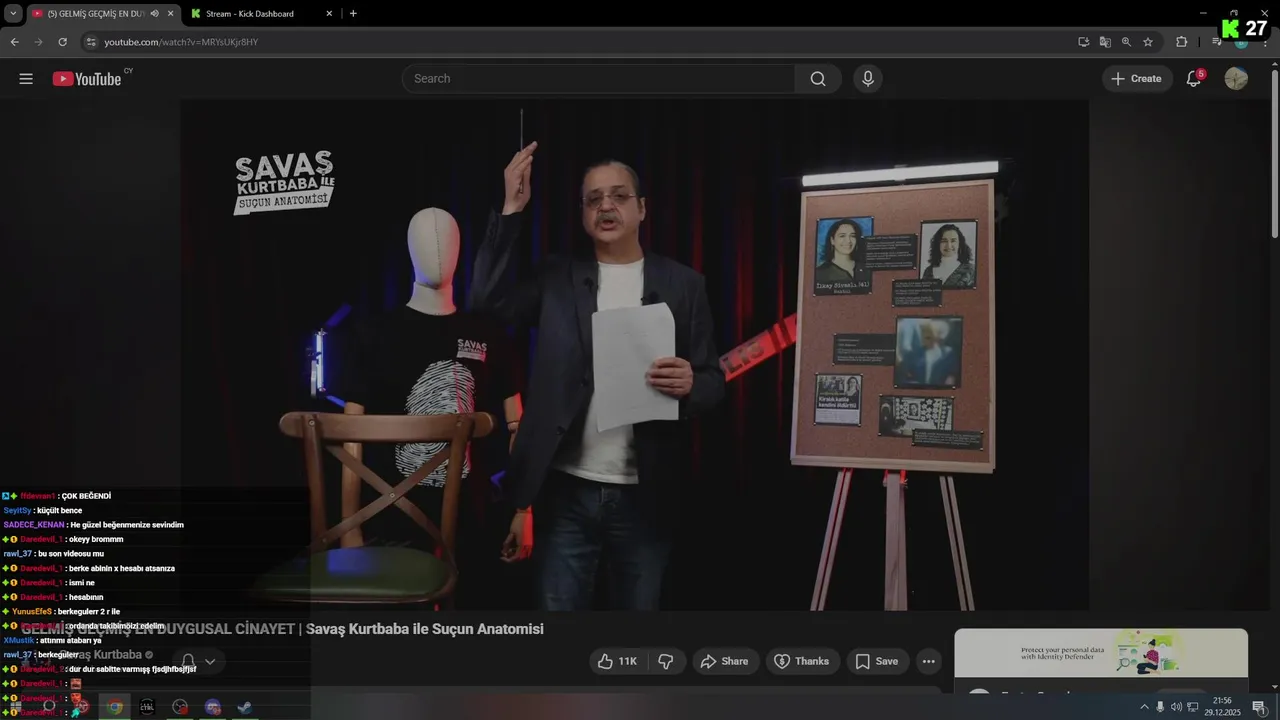Expand subscription notification options chevron

point(210,662)
